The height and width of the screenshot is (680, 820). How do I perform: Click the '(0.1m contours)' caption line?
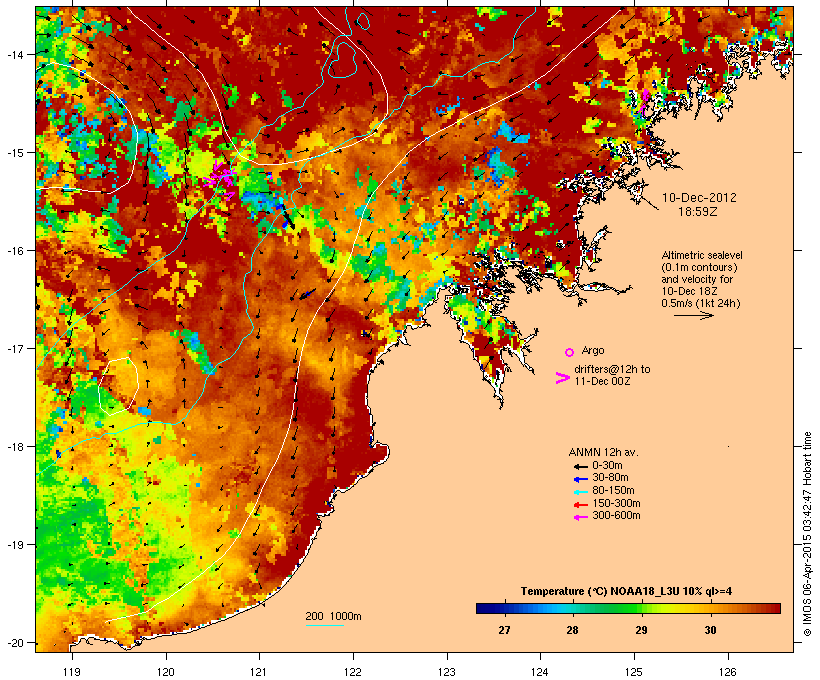[x=699, y=267]
